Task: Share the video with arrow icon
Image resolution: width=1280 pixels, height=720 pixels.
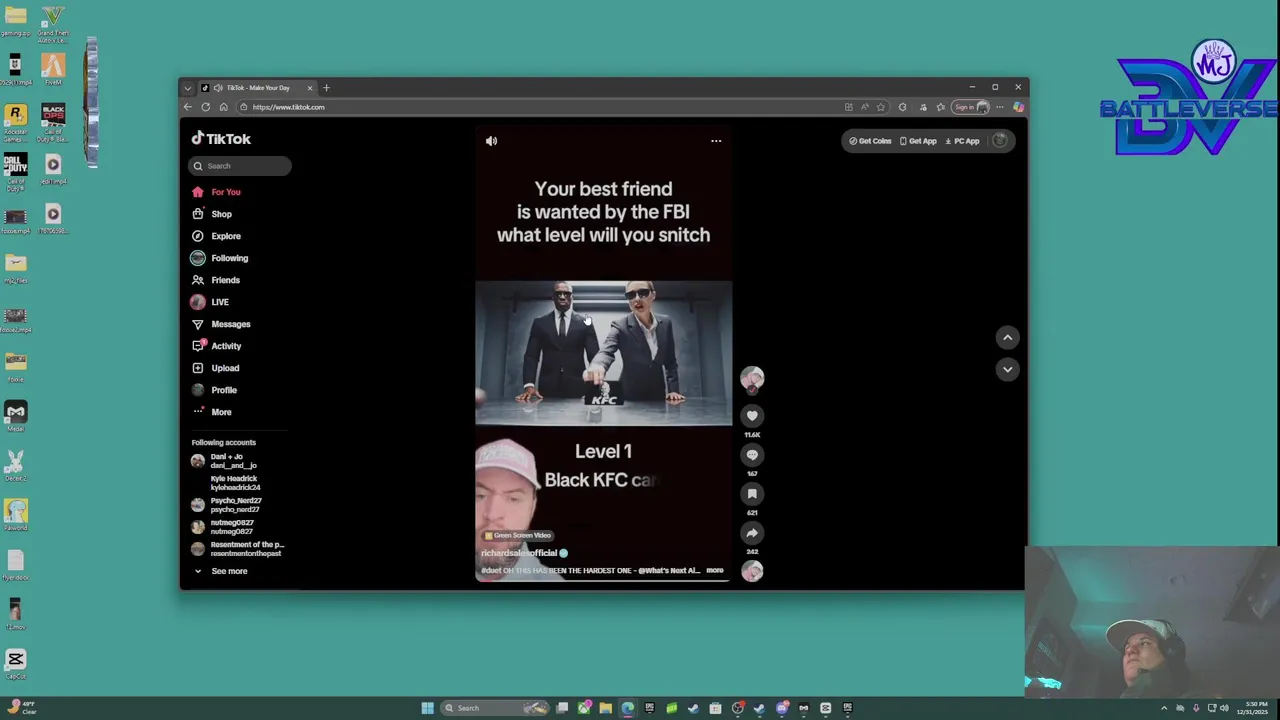Action: pyautogui.click(x=752, y=533)
